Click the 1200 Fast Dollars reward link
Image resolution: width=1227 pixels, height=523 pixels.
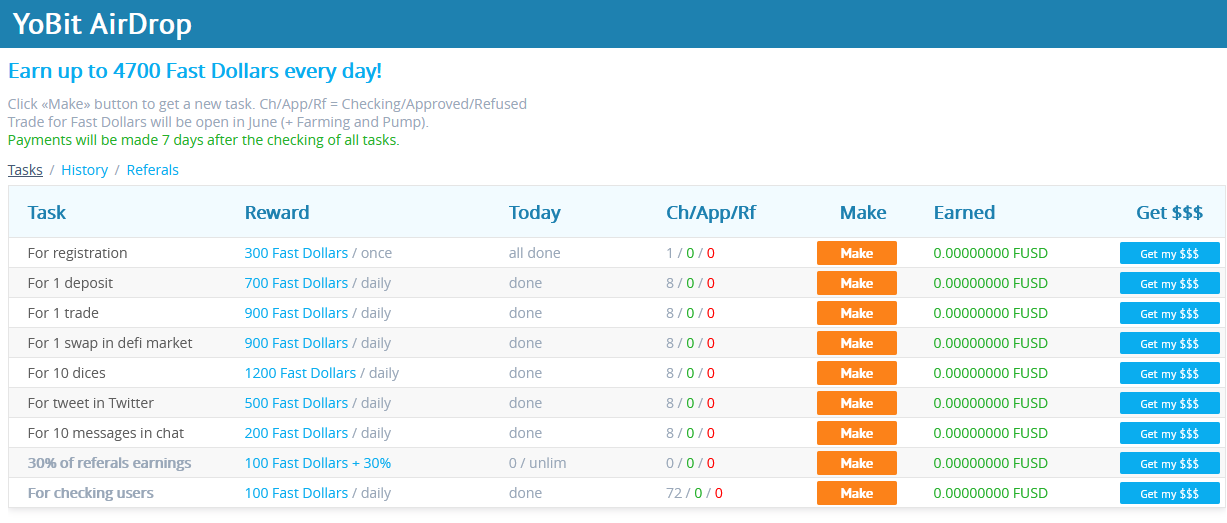(x=300, y=373)
